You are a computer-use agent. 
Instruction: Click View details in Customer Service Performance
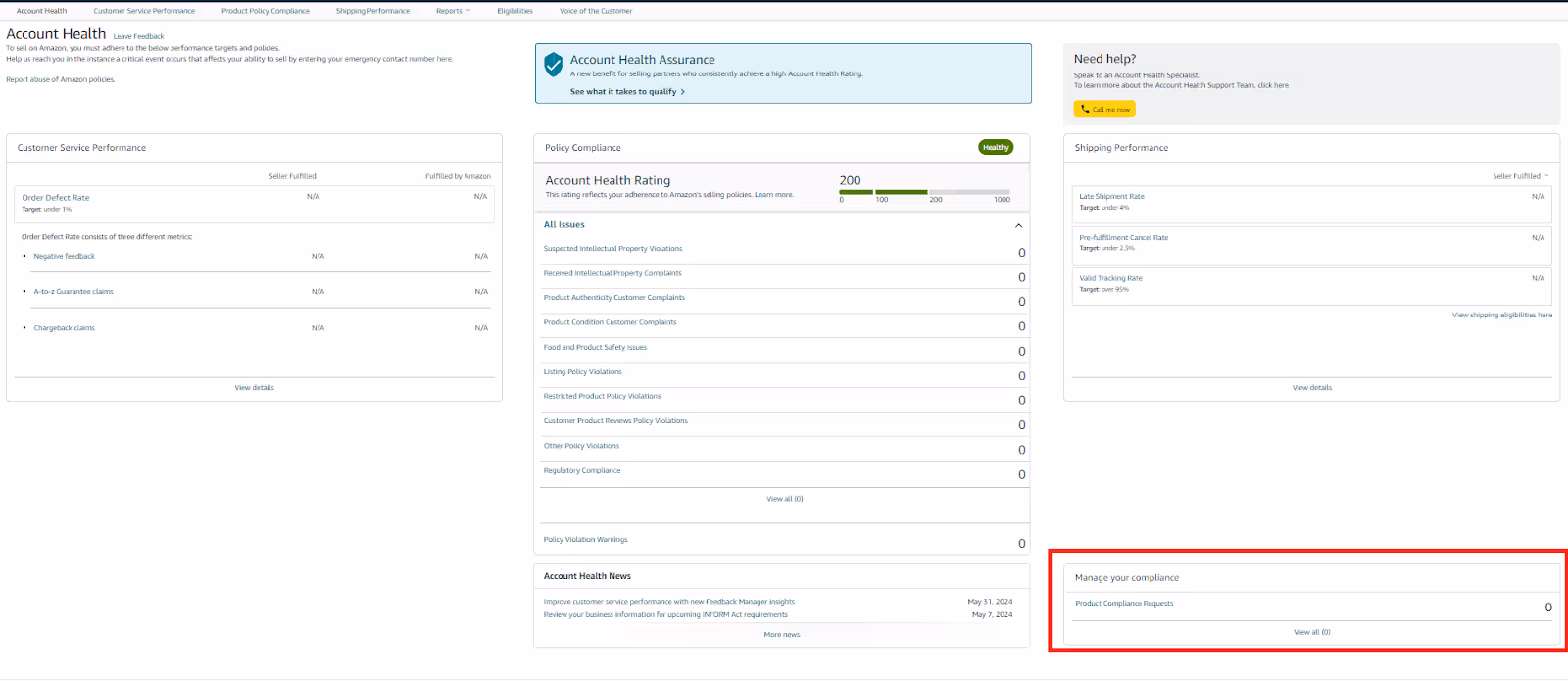255,388
